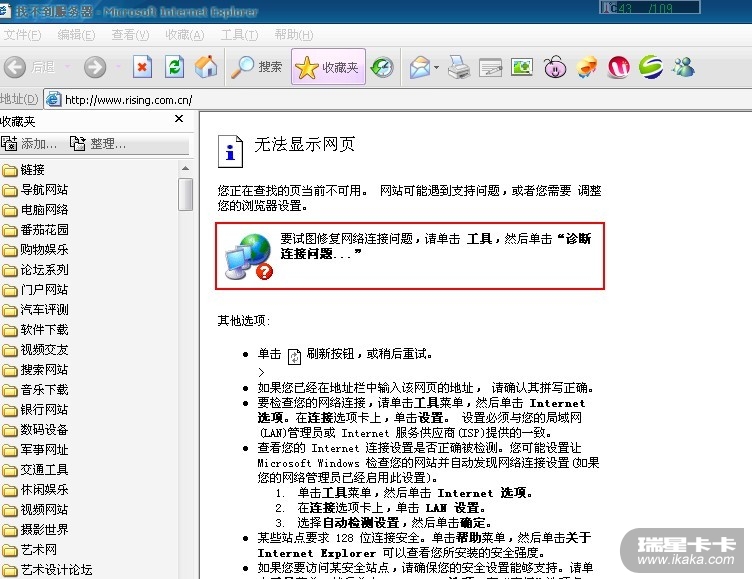Close the Favorites (收藏夹) side panel
The image size is (752, 579).
[x=179, y=118]
